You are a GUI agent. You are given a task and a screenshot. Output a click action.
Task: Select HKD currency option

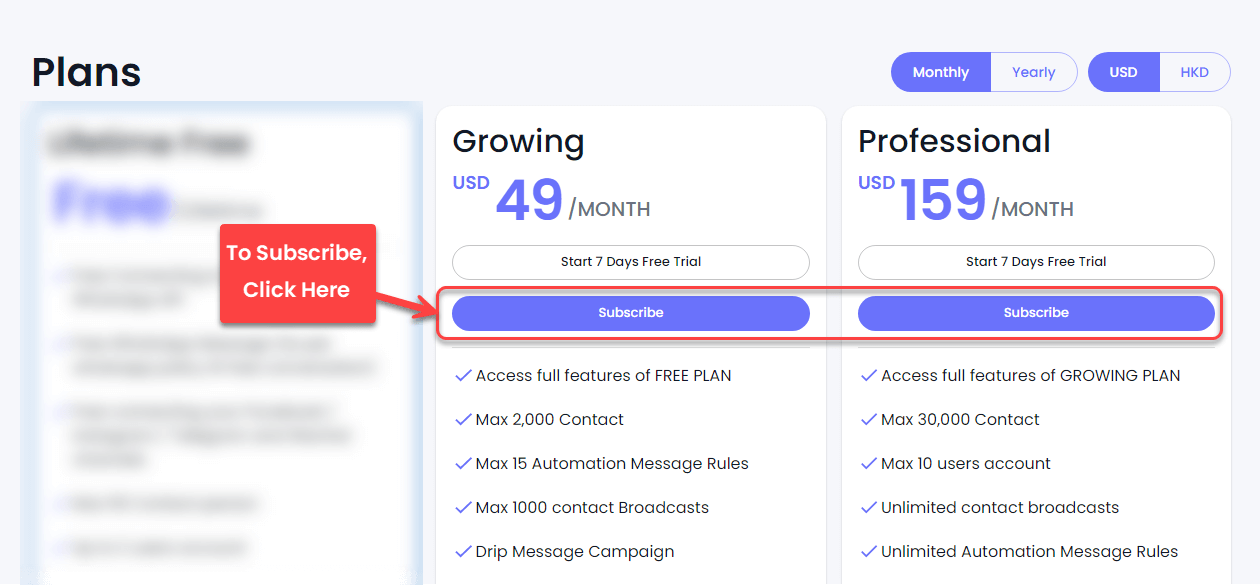click(1195, 72)
